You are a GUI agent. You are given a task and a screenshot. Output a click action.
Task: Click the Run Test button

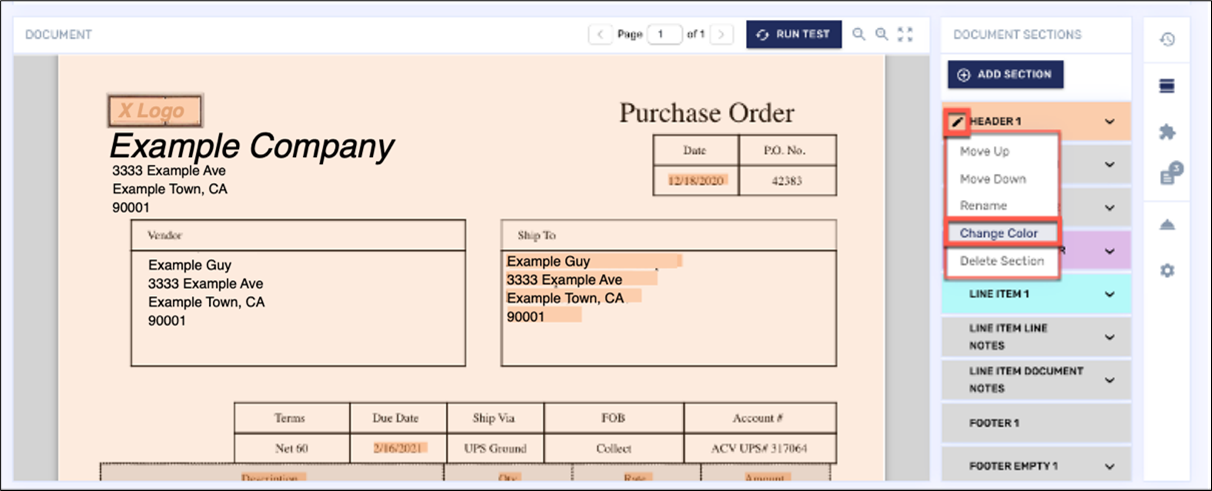point(794,34)
